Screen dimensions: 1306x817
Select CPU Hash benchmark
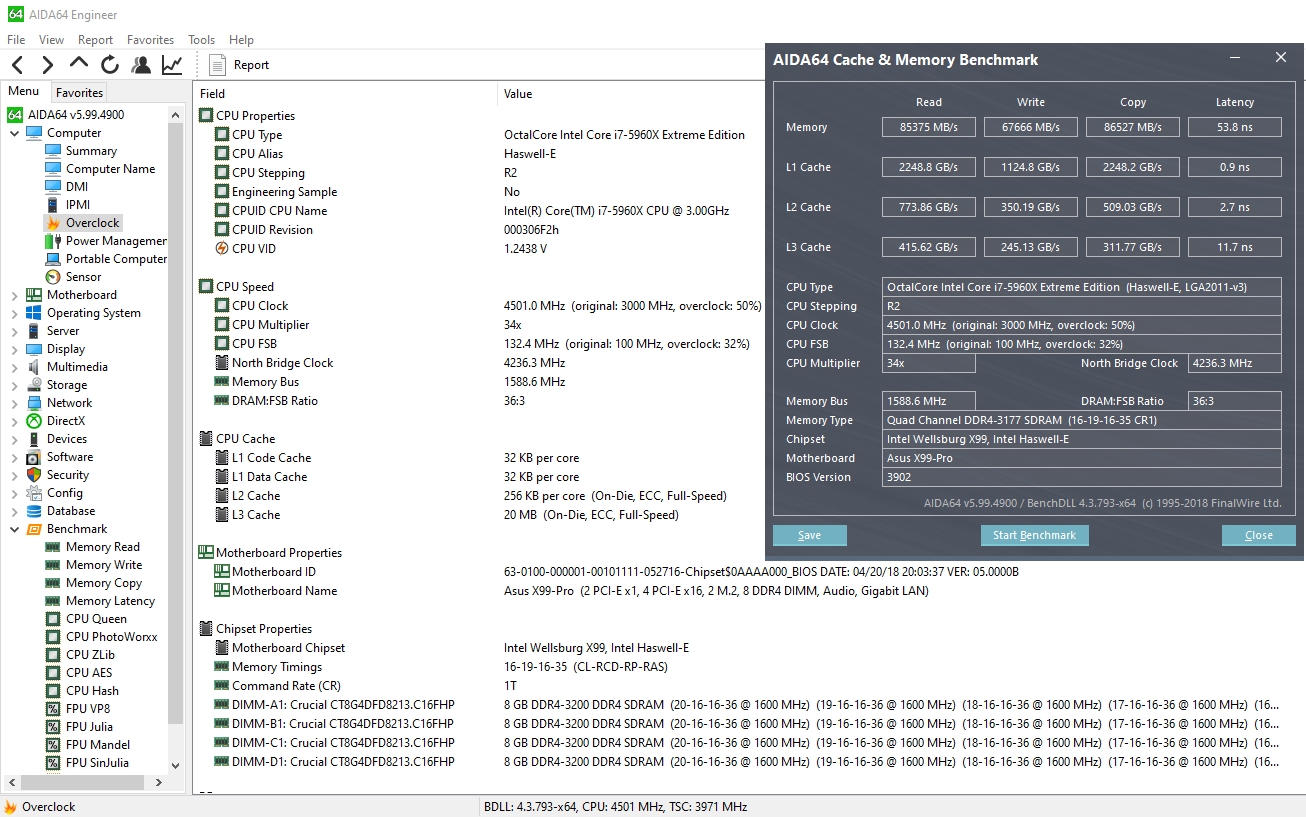[x=92, y=691]
